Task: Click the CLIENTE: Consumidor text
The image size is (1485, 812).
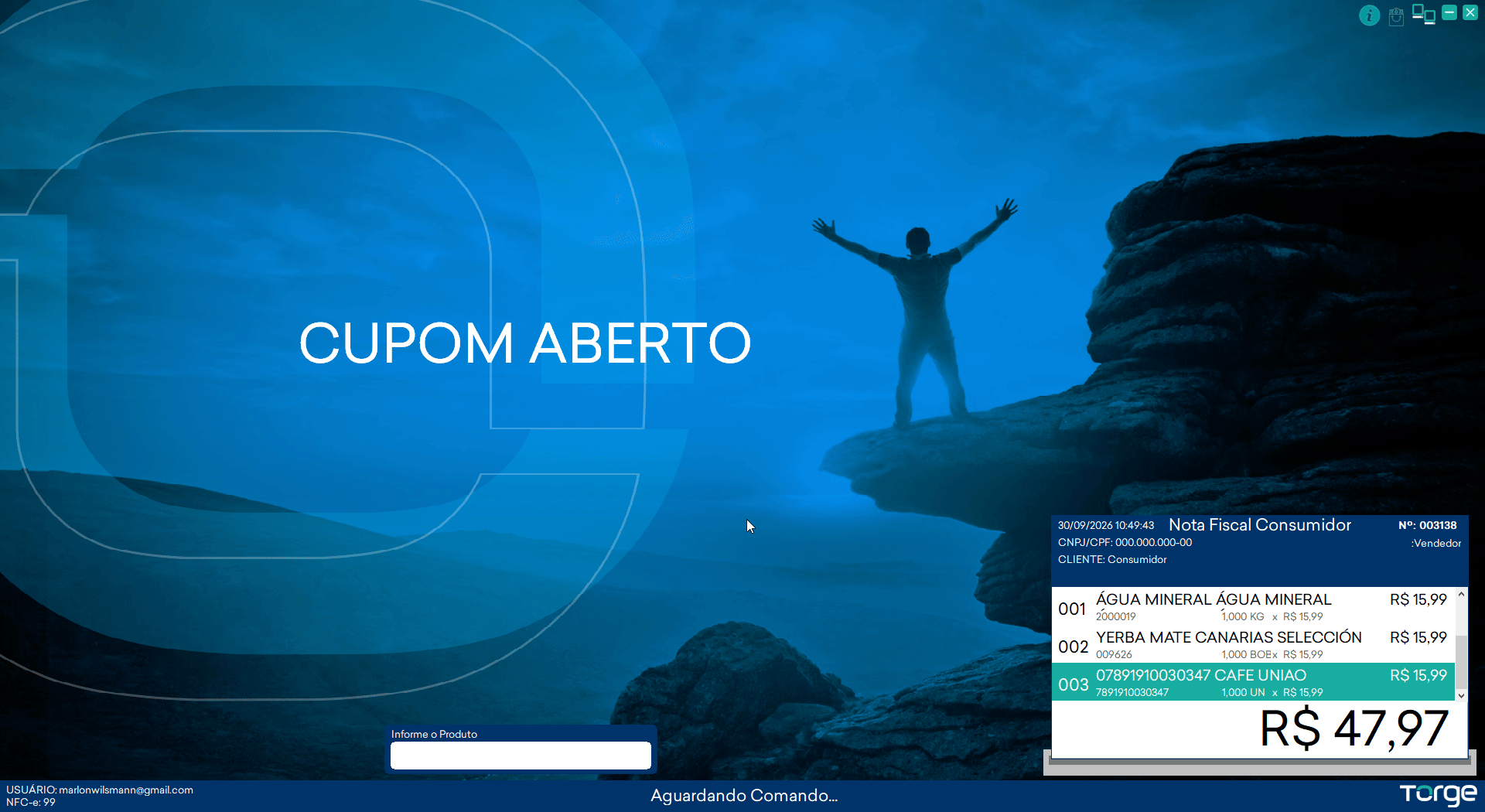Action: [x=1112, y=559]
